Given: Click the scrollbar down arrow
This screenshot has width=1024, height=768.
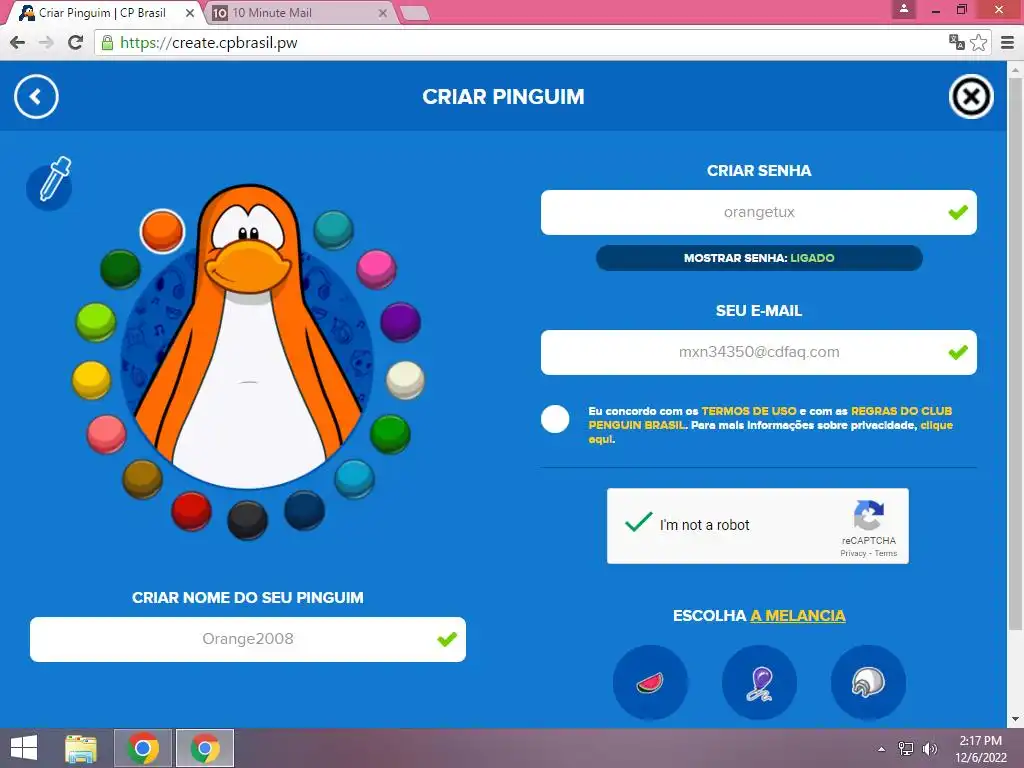Looking at the screenshot, I should [x=1015, y=719].
